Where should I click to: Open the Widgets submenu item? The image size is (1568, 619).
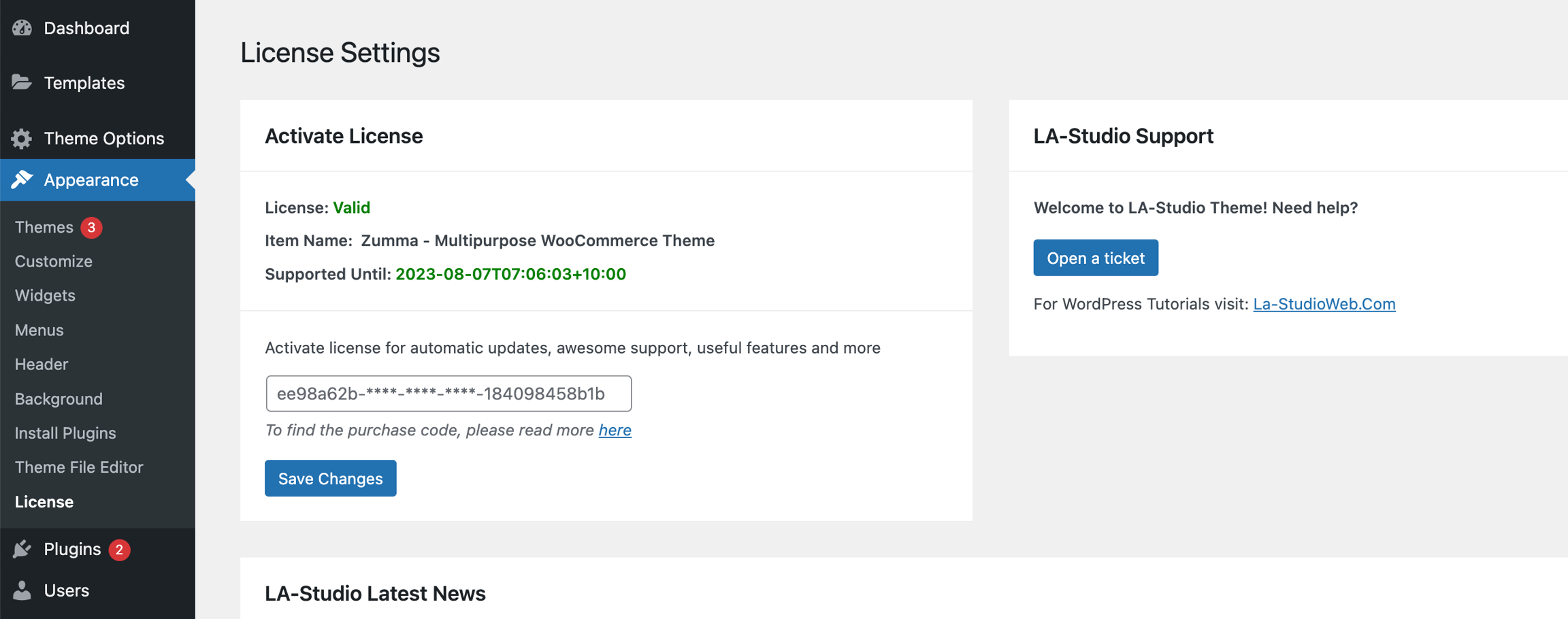45,295
